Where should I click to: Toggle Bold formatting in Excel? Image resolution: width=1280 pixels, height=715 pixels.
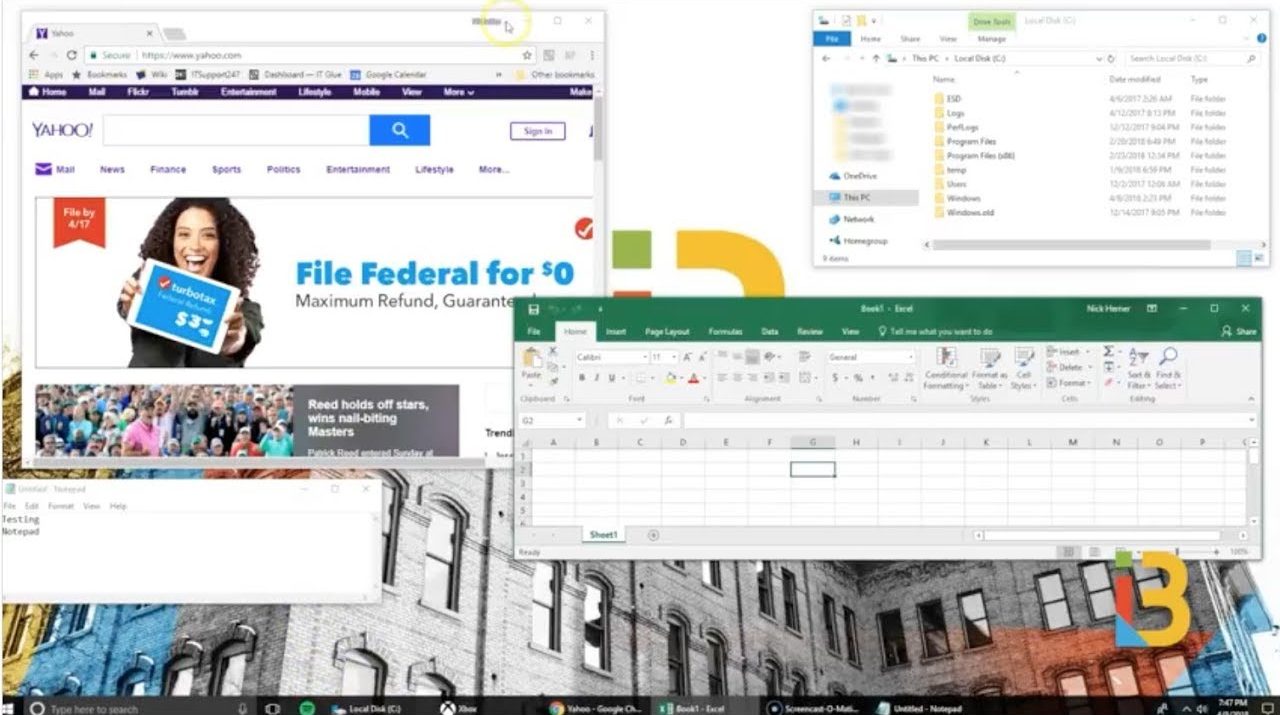click(581, 378)
